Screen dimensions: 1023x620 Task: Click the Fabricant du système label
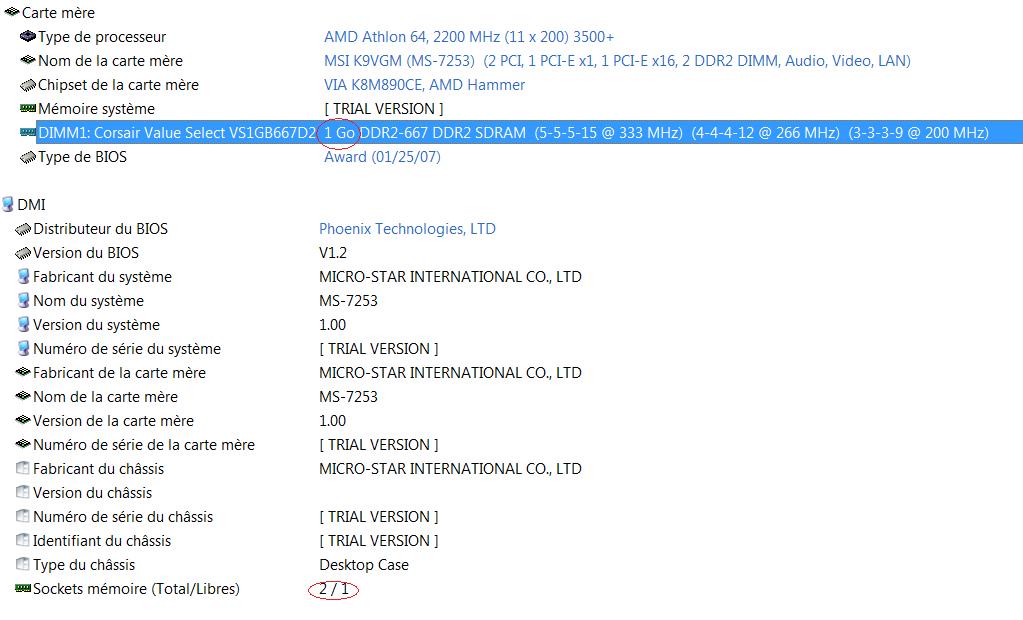coord(102,277)
